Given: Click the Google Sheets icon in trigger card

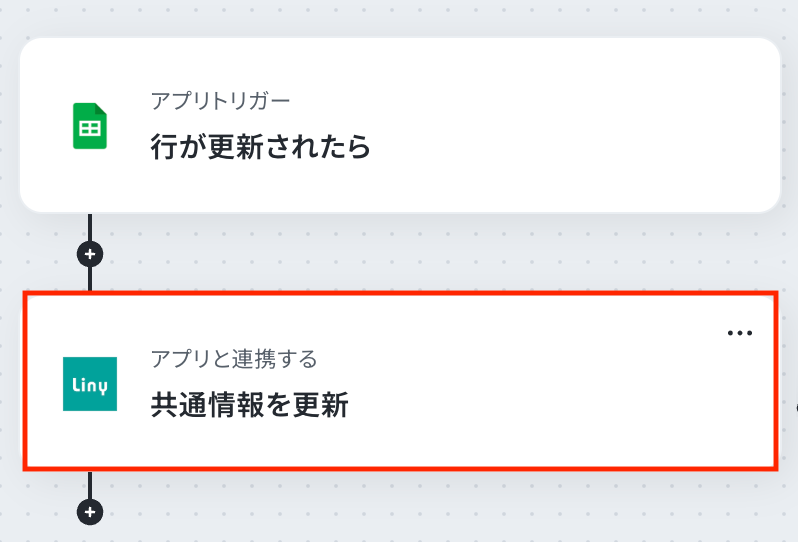Looking at the screenshot, I should click(x=90, y=126).
